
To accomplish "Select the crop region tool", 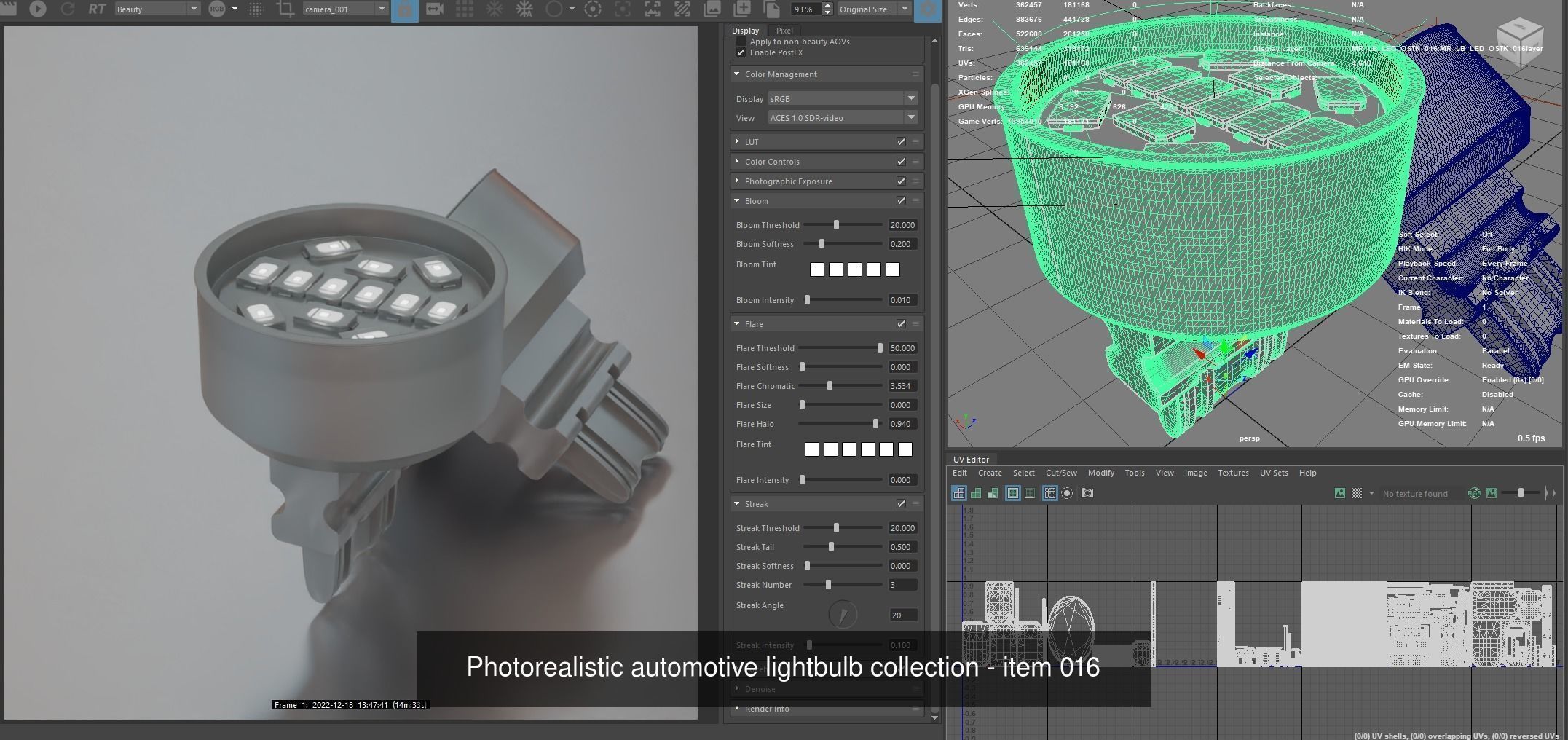I will [285, 9].
